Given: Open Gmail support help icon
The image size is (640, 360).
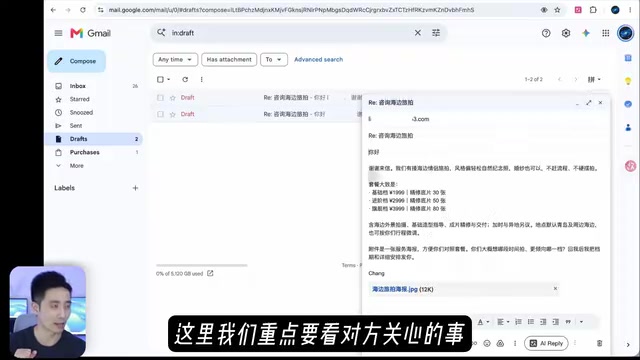Looking at the screenshot, I should click(x=546, y=33).
